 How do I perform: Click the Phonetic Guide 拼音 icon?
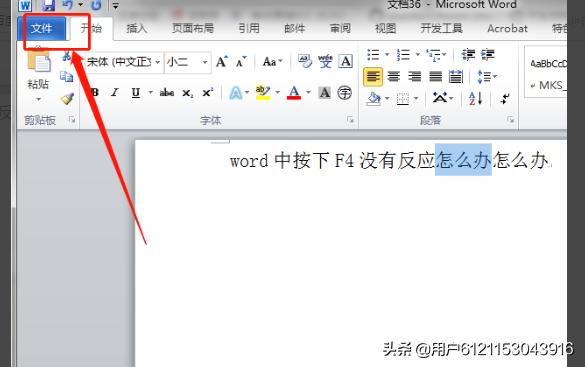pos(325,62)
